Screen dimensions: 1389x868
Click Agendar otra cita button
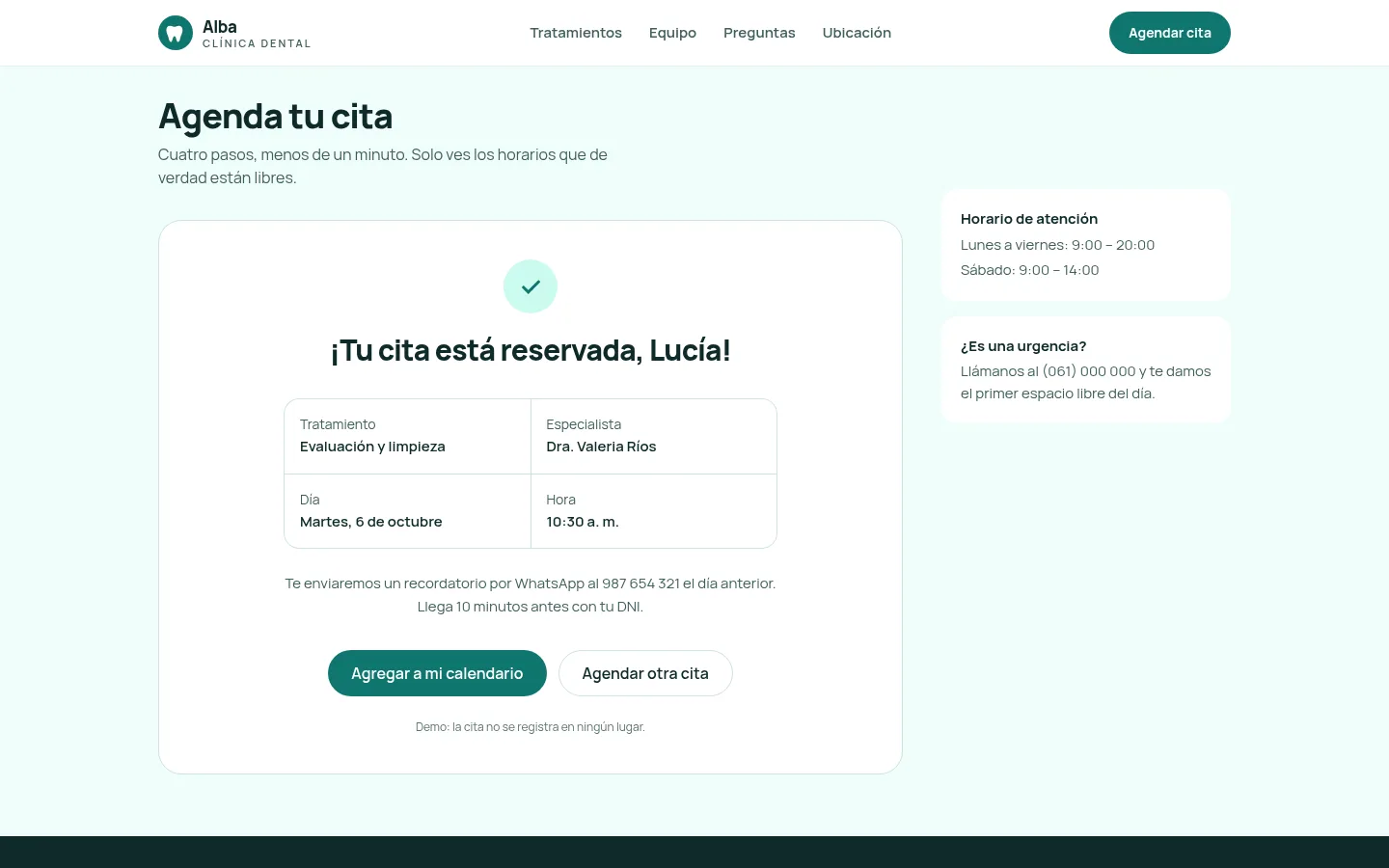tap(645, 673)
